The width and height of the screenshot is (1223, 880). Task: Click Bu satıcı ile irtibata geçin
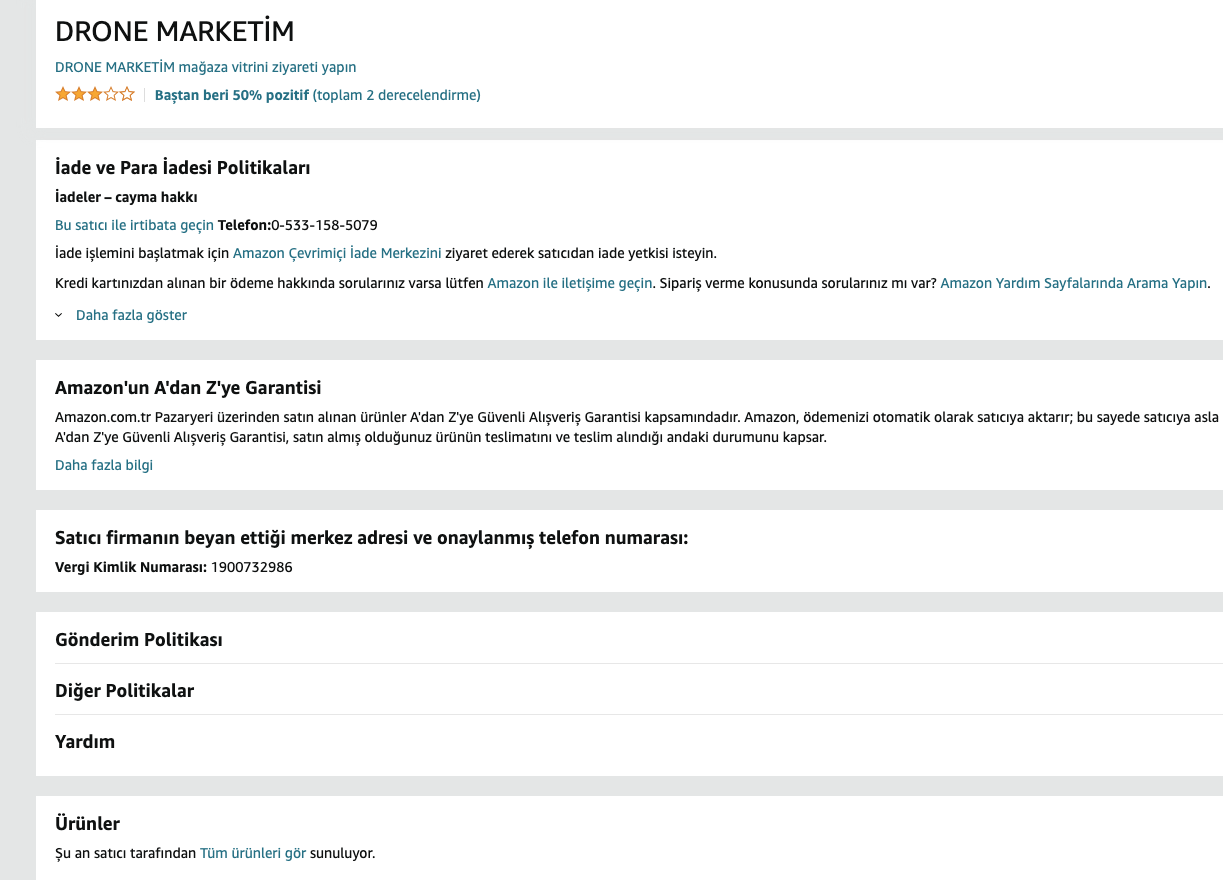tap(134, 225)
